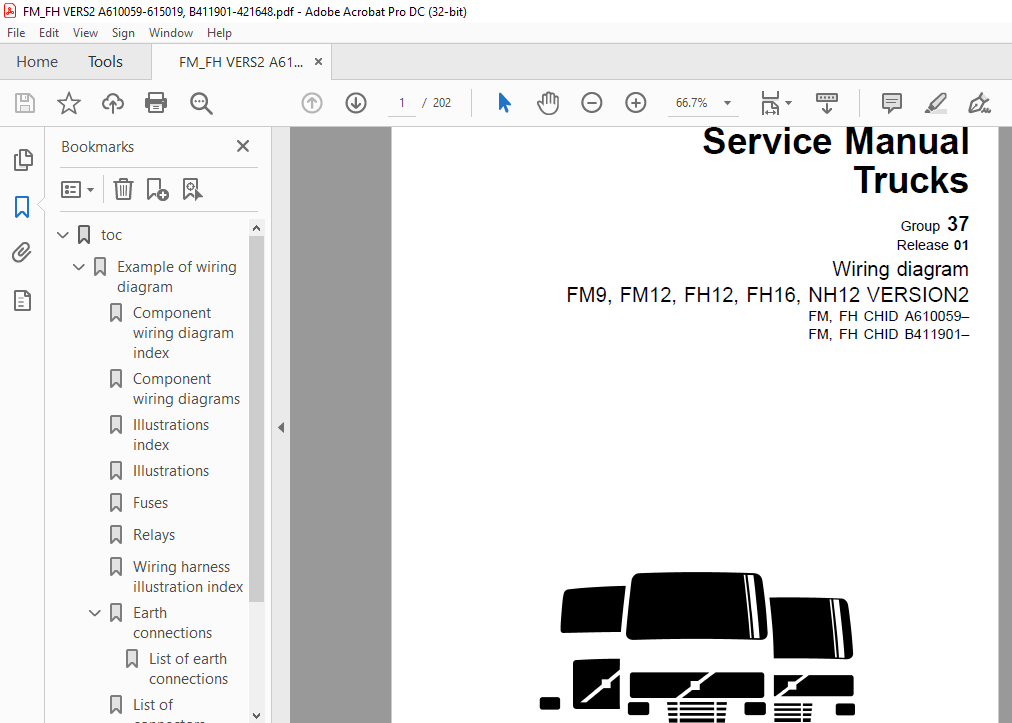Click the zoom level 66.7% field
Image resolution: width=1012 pixels, height=723 pixels.
coord(691,103)
